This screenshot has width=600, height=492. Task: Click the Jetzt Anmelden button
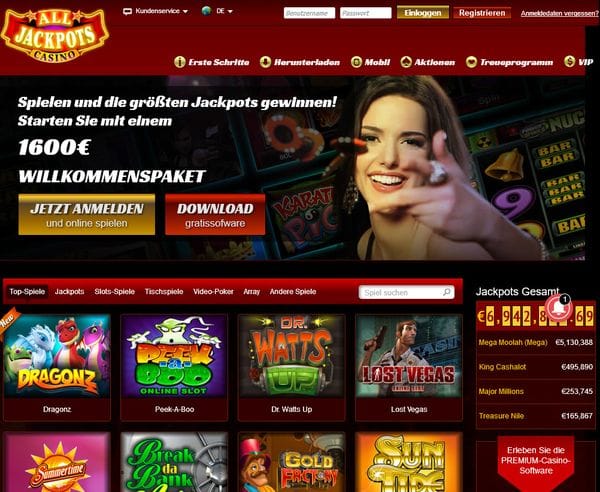pyautogui.click(x=87, y=215)
